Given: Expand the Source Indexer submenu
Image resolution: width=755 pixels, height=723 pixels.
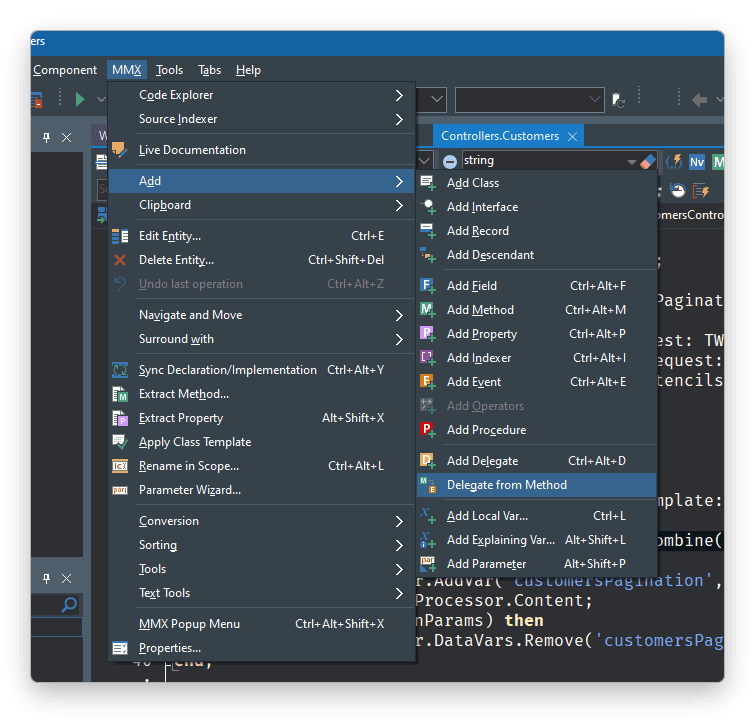Looking at the screenshot, I should (x=261, y=119).
